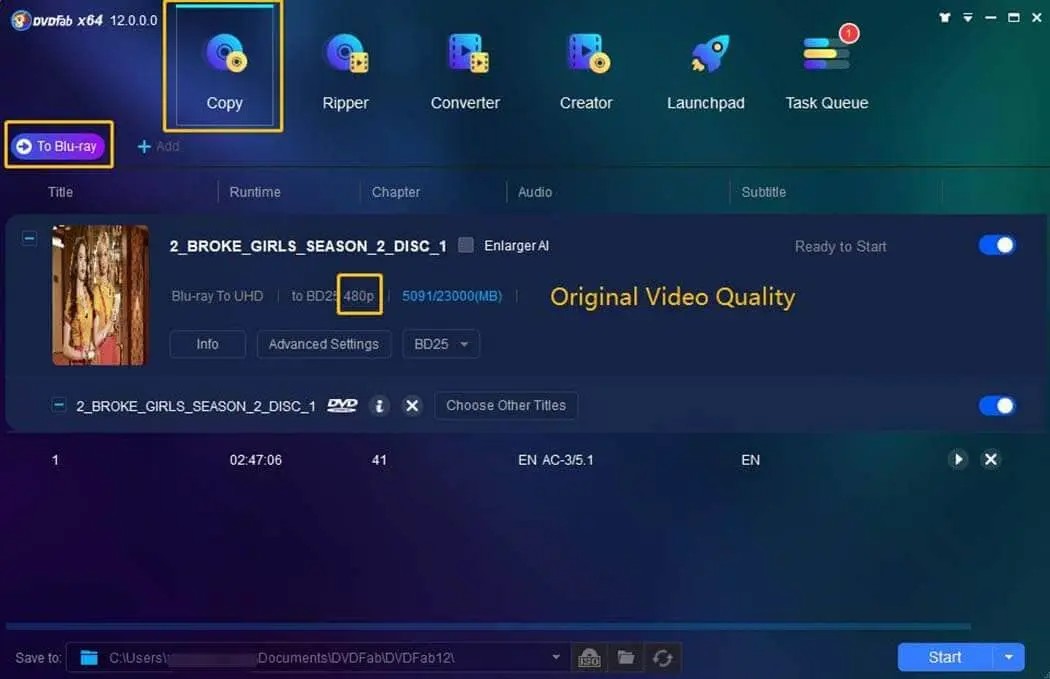Click the Title column header
1050x679 pixels.
tap(60, 192)
